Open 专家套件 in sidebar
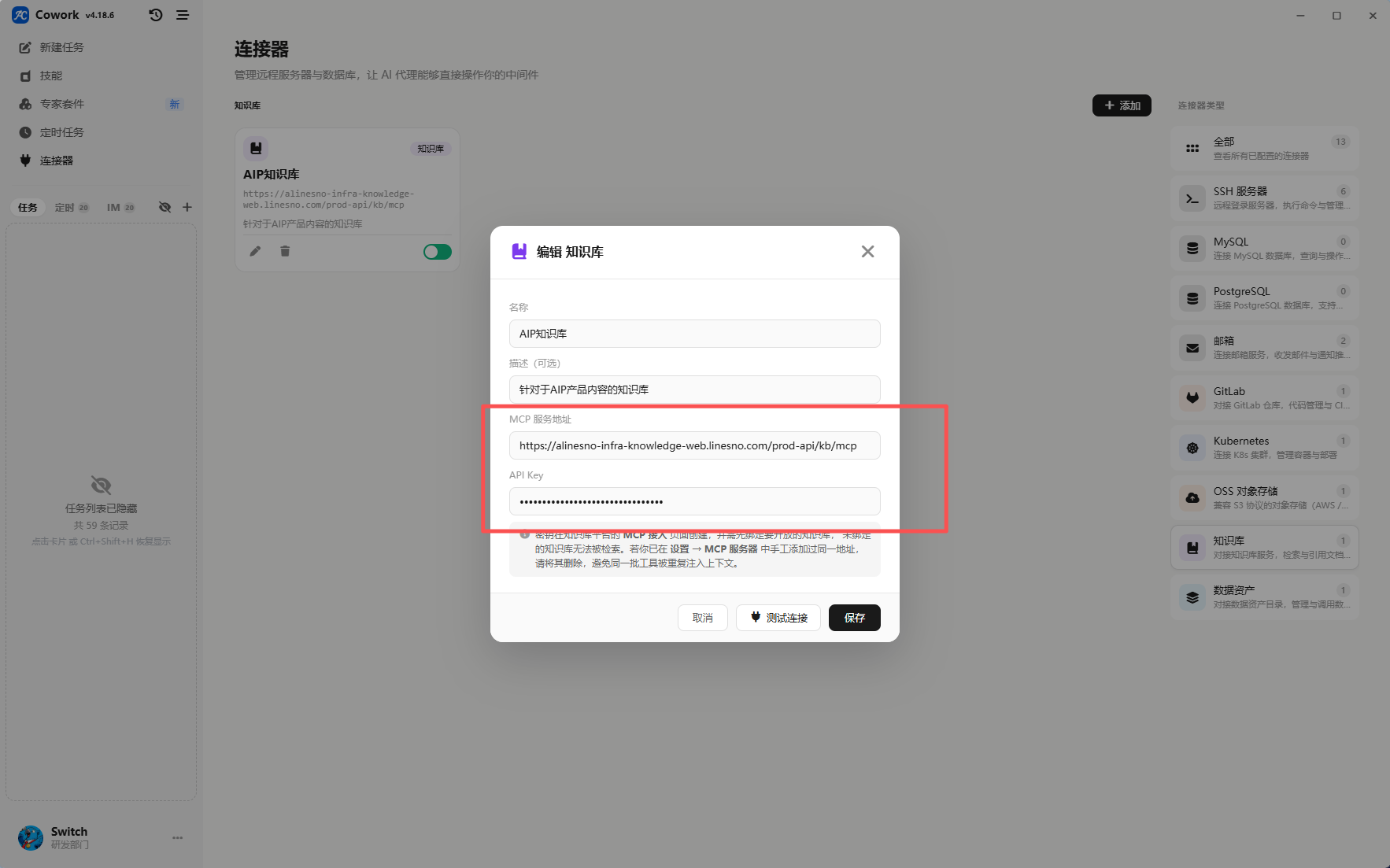This screenshot has height=868, width=1390. coord(102,104)
